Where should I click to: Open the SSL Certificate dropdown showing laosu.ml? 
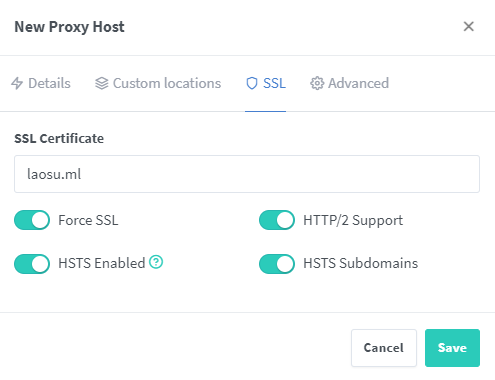tap(247, 174)
